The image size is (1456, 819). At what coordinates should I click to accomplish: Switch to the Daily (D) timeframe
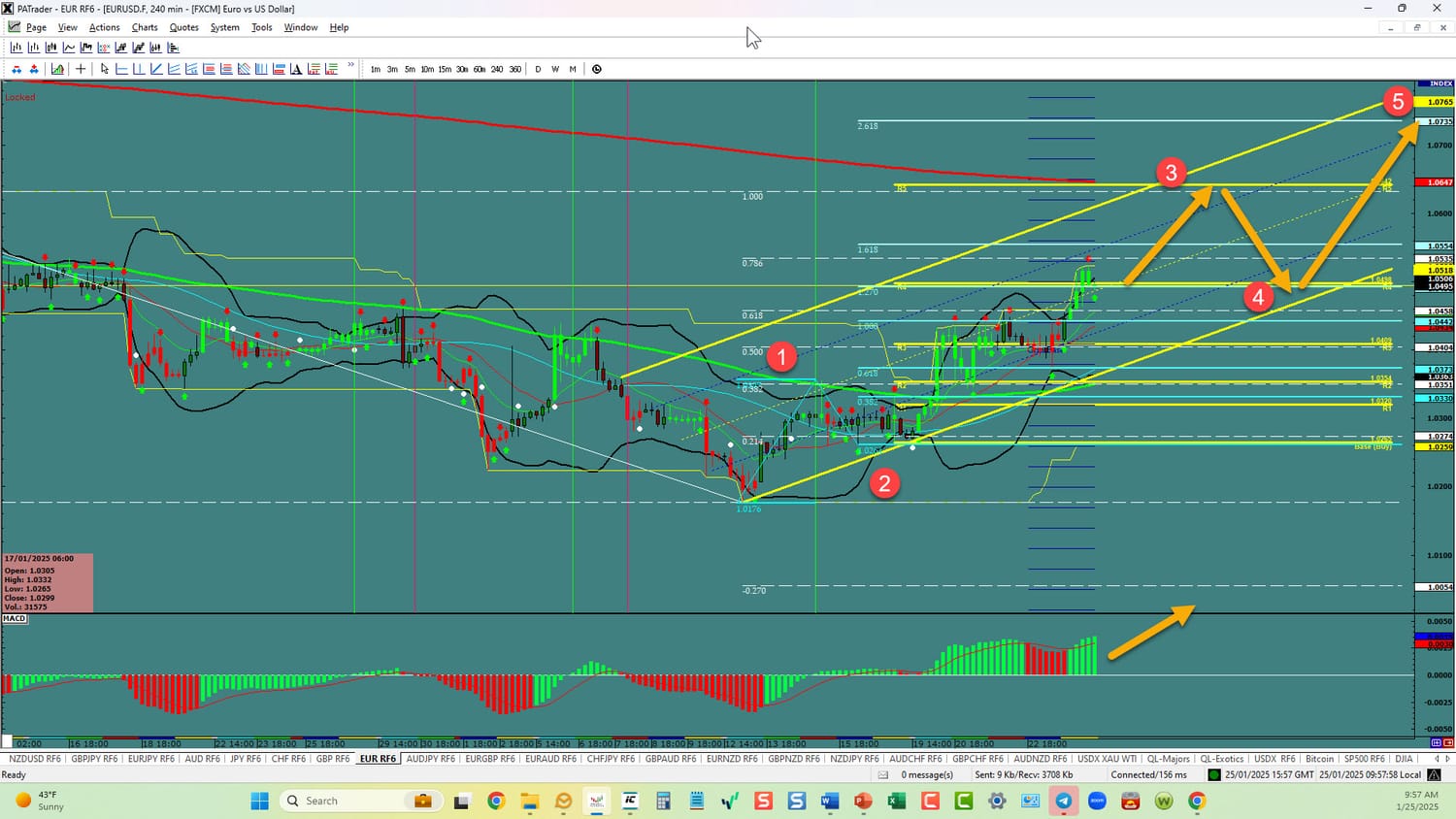pos(538,69)
